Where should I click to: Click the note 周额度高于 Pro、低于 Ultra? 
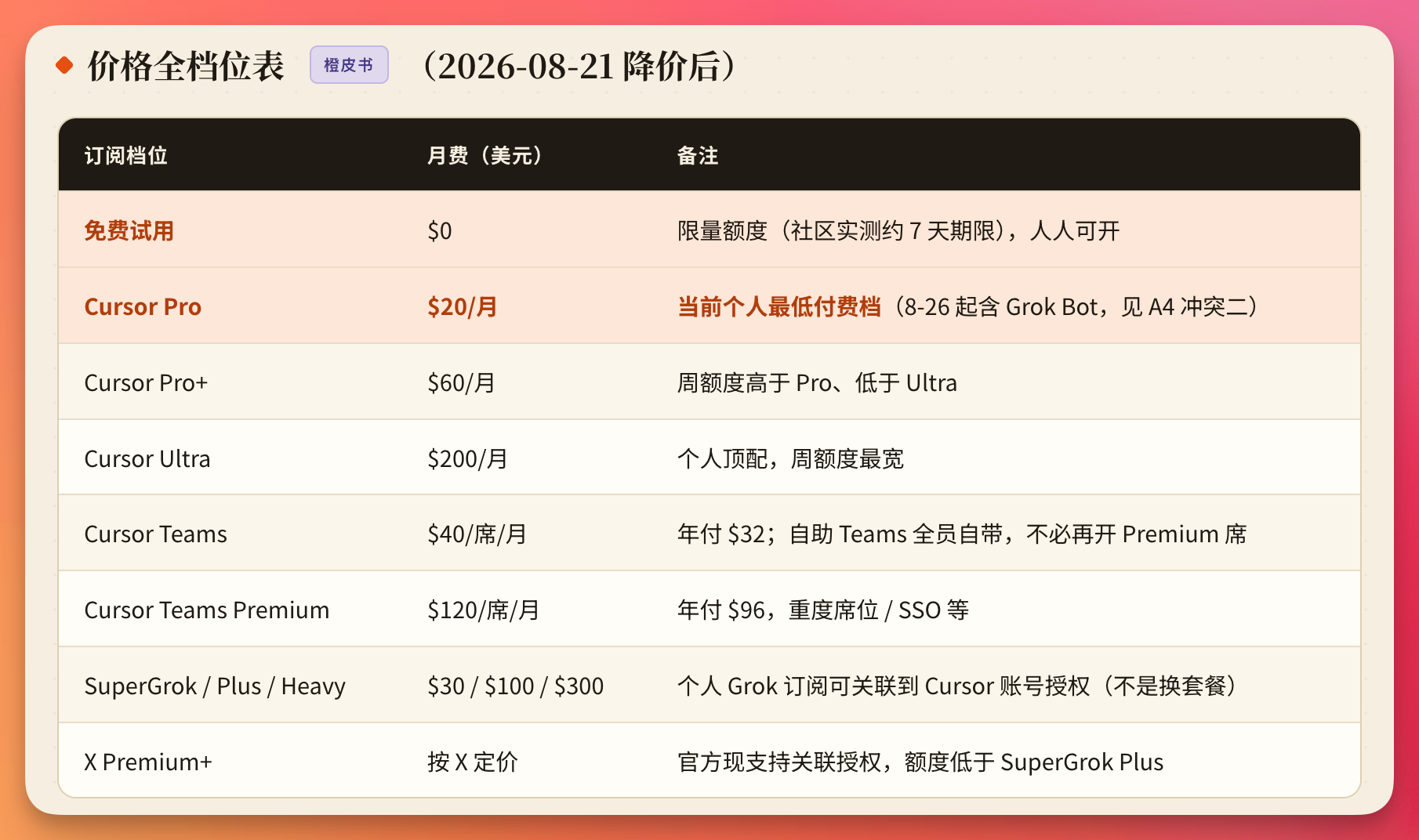coord(817,383)
